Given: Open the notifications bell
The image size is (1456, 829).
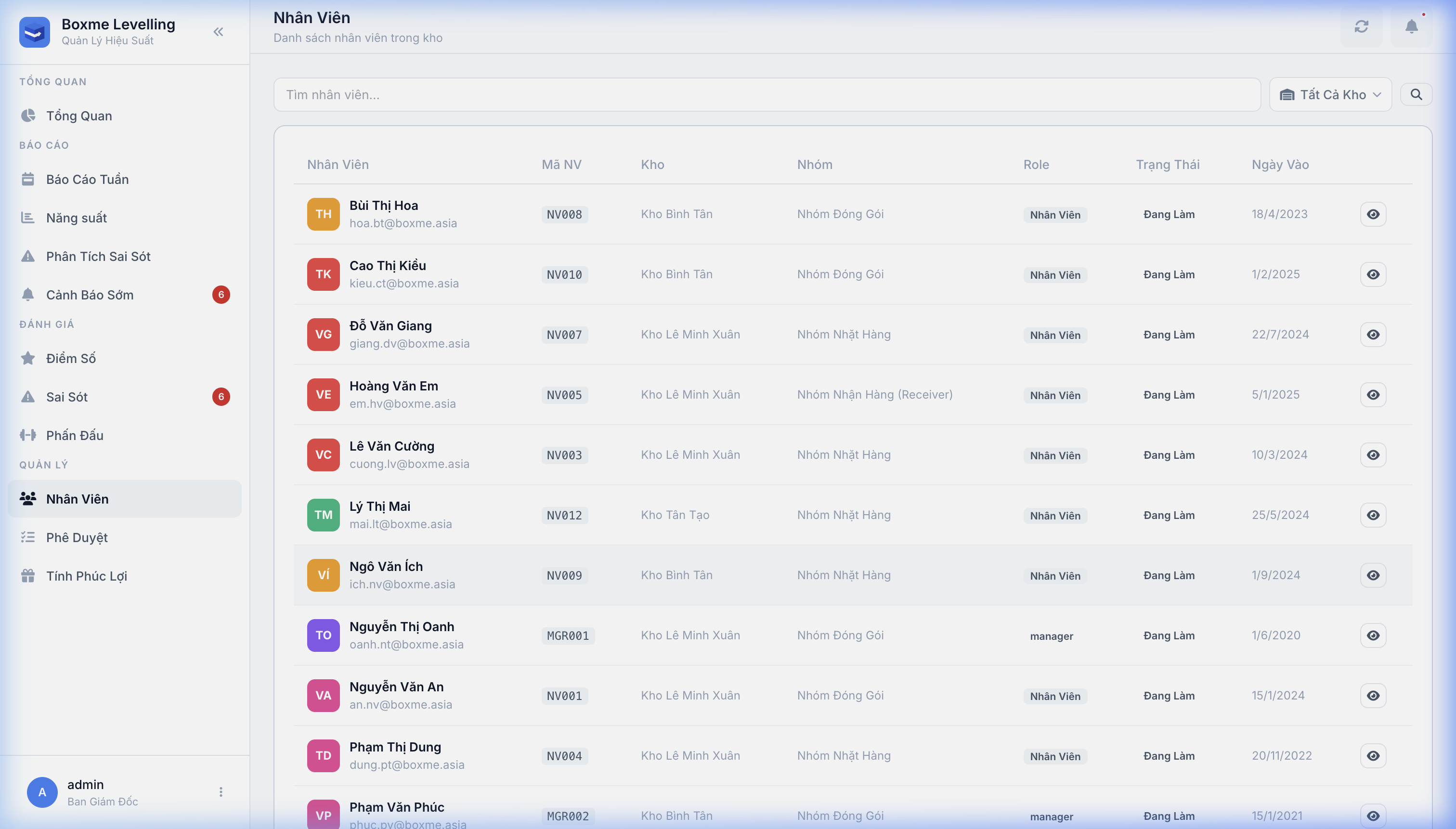Looking at the screenshot, I should pos(1411,27).
